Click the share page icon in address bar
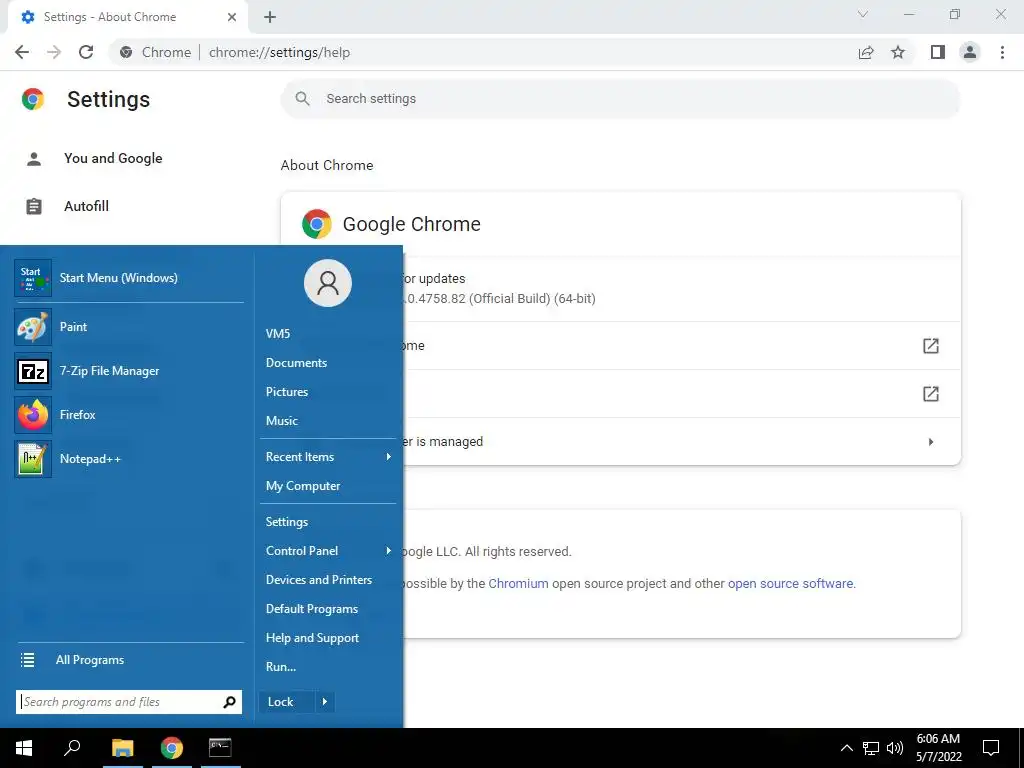Screen dimensions: 1024x768 pyautogui.click(x=866, y=52)
